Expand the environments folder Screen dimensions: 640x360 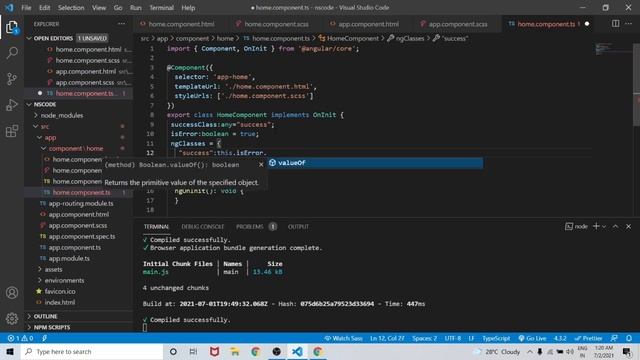pyautogui.click(x=64, y=280)
